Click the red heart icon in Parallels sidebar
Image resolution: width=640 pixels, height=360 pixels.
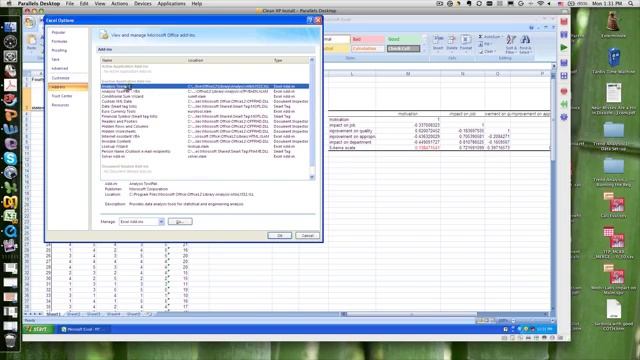(x=564, y=91)
